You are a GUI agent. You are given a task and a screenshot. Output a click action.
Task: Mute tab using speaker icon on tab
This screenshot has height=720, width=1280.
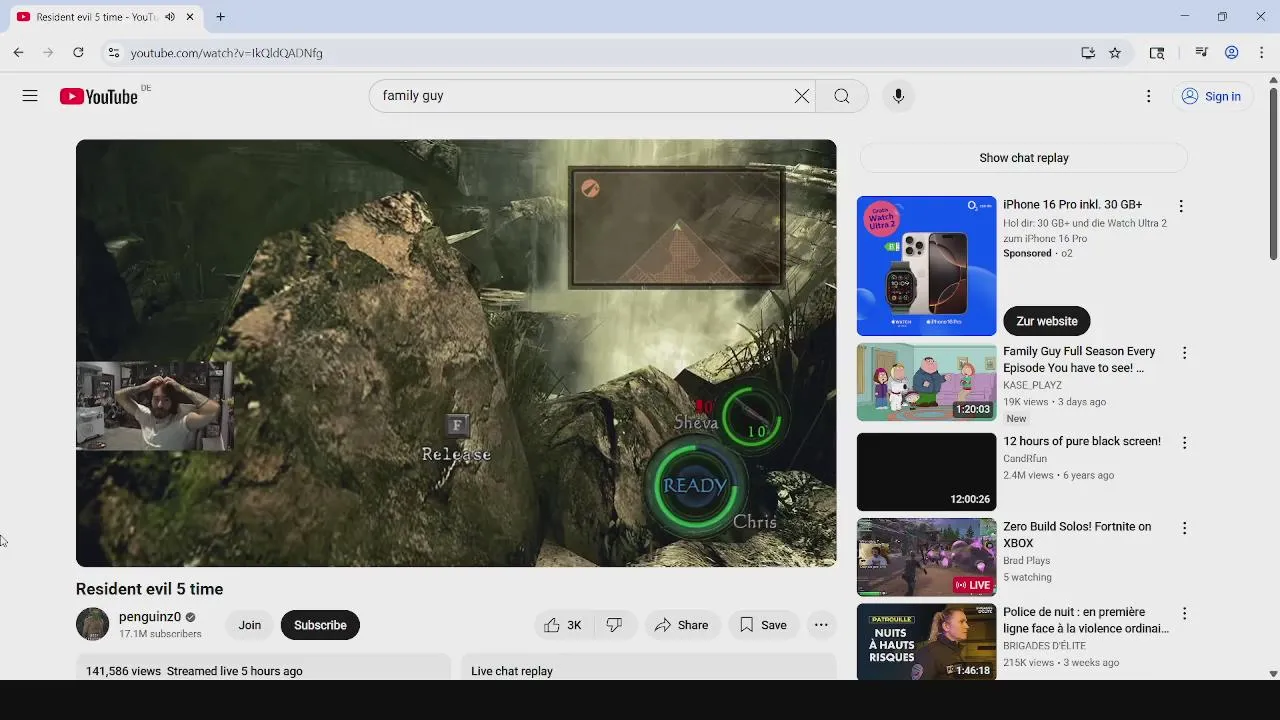coord(170,17)
